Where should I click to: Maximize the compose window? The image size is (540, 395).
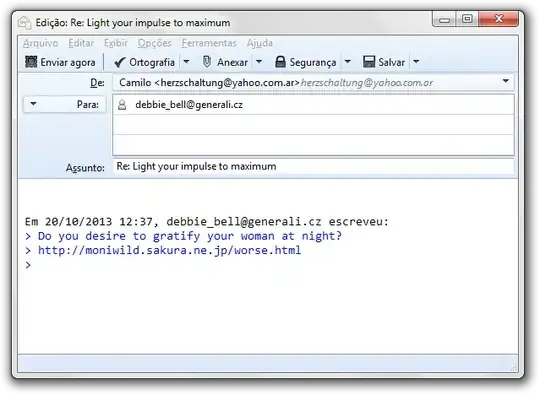(x=467, y=19)
